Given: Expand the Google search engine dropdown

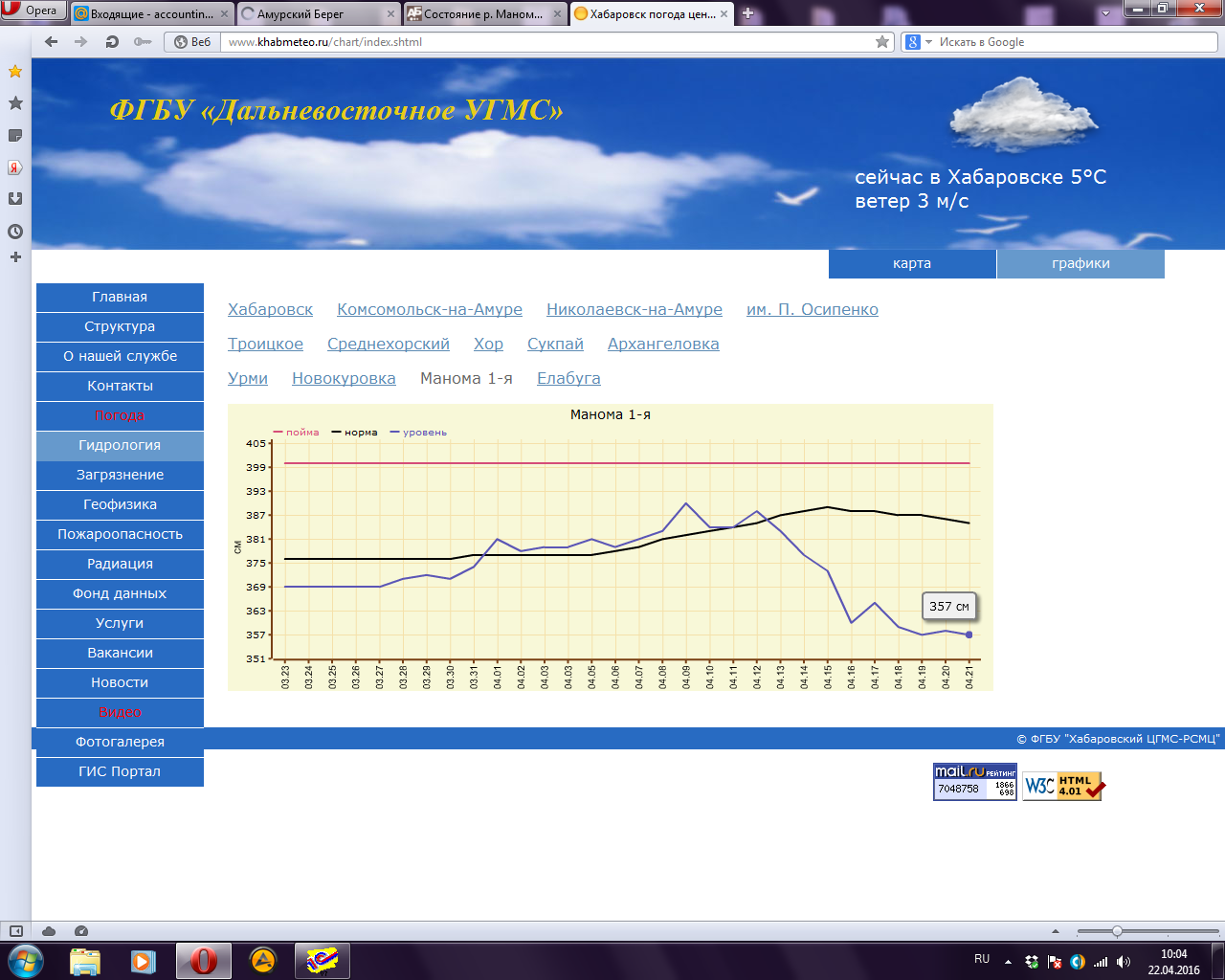Looking at the screenshot, I should [927, 42].
